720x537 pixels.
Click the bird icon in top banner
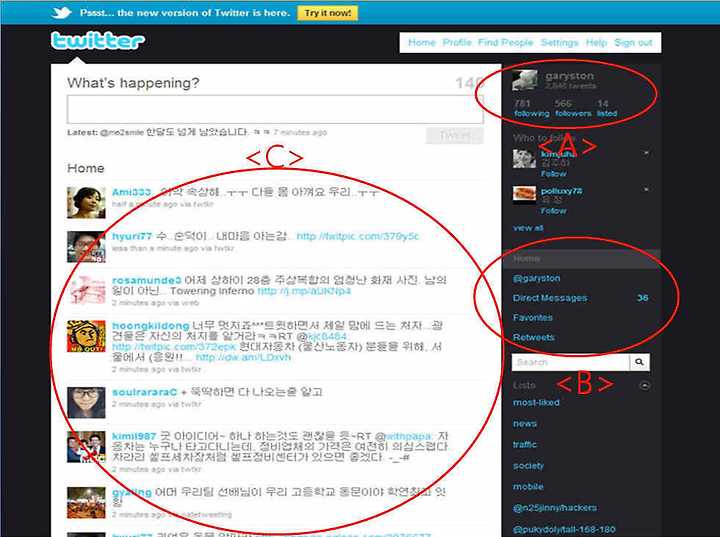click(62, 12)
